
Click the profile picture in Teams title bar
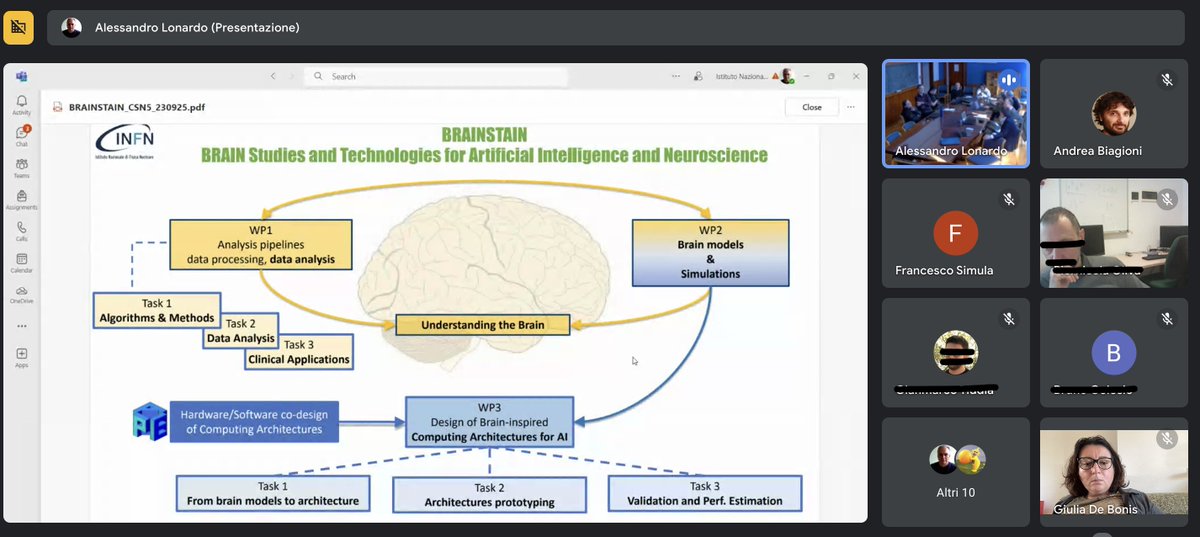(x=787, y=76)
